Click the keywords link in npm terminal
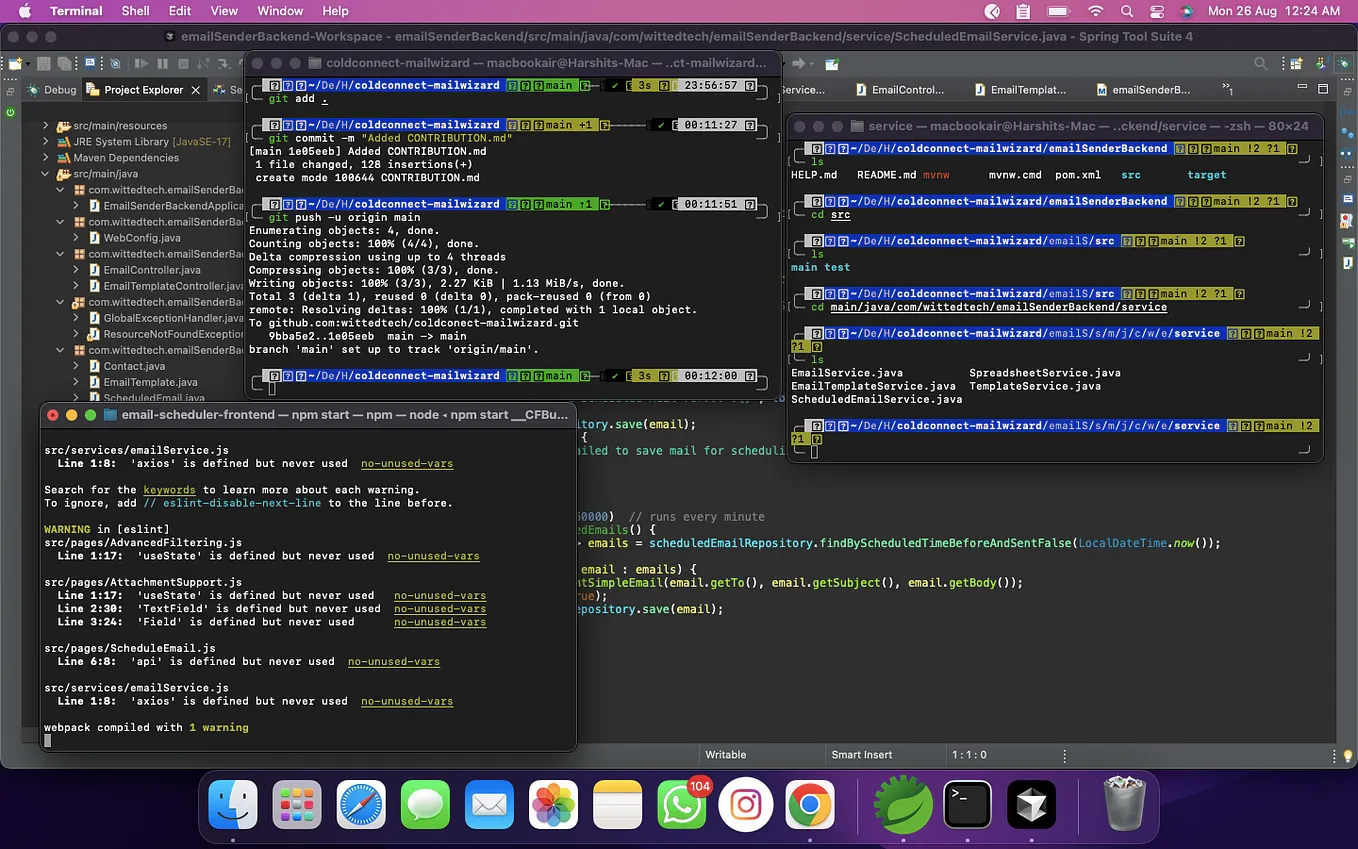The height and width of the screenshot is (849, 1358). [169, 490]
